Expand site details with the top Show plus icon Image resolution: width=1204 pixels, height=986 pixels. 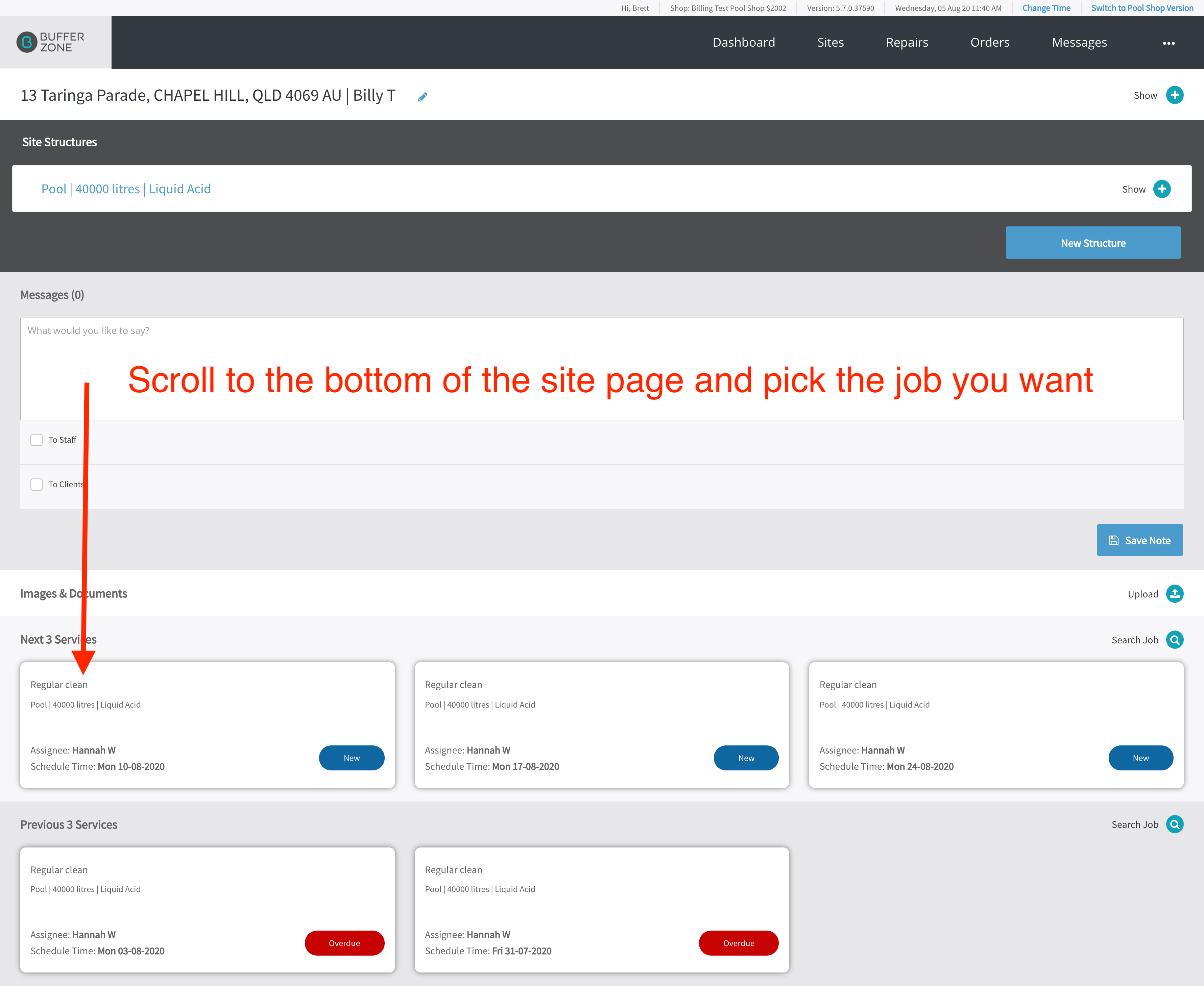pos(1175,95)
